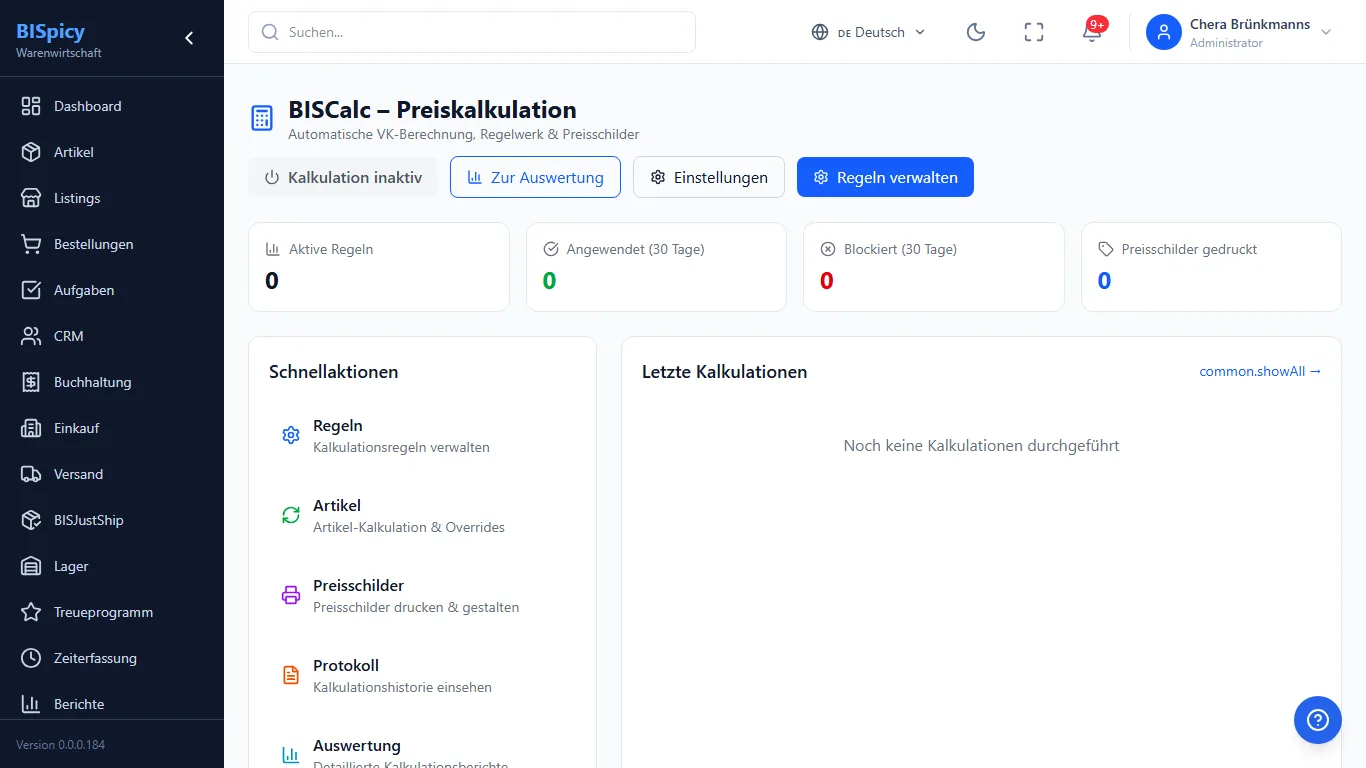Click the BISCalc calculator icon in header
This screenshot has height=768, width=1366.
tap(261, 118)
